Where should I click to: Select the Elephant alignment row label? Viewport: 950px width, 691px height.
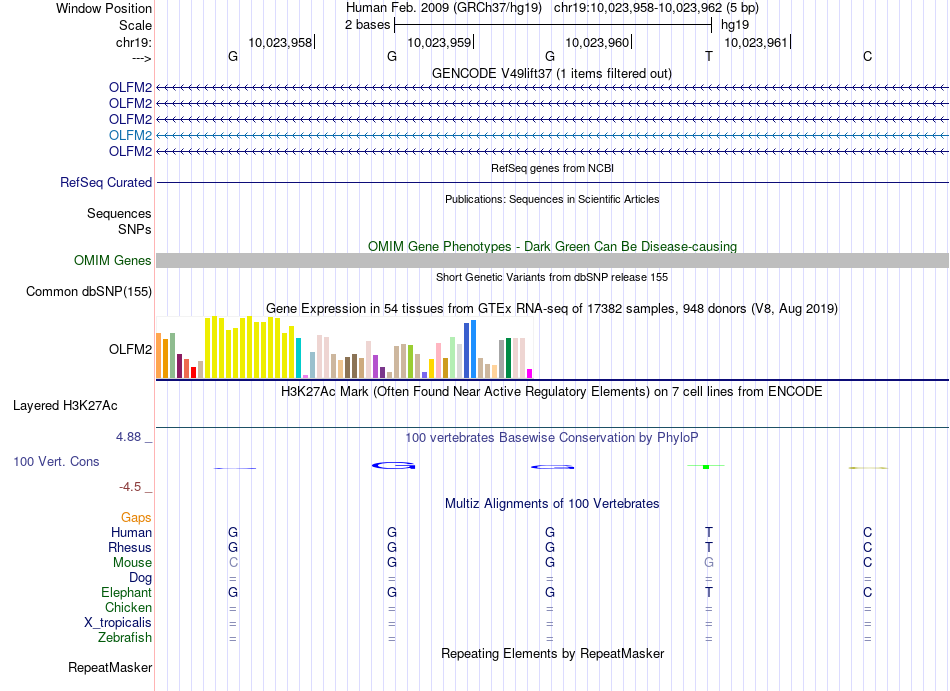(x=127, y=592)
